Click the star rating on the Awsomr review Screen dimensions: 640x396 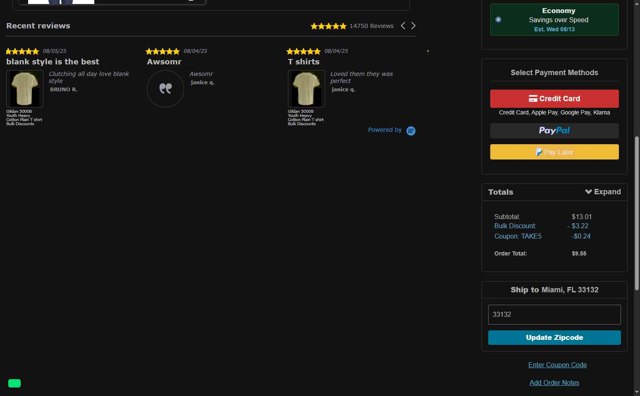(162, 51)
